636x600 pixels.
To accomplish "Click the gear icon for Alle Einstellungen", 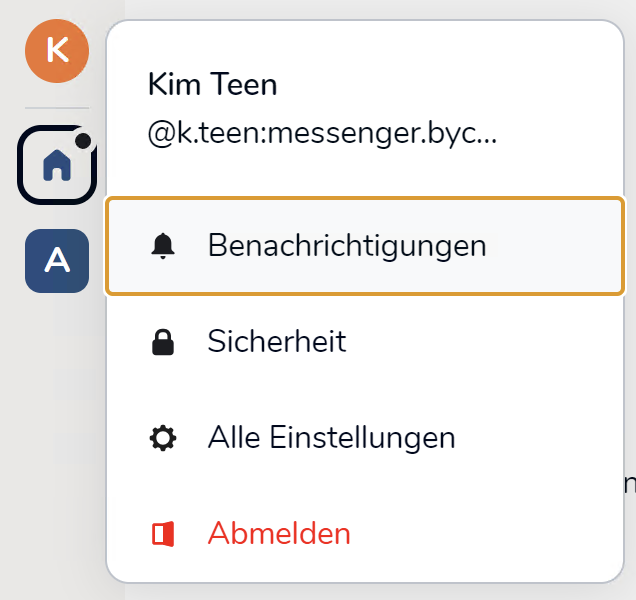I will [x=163, y=438].
